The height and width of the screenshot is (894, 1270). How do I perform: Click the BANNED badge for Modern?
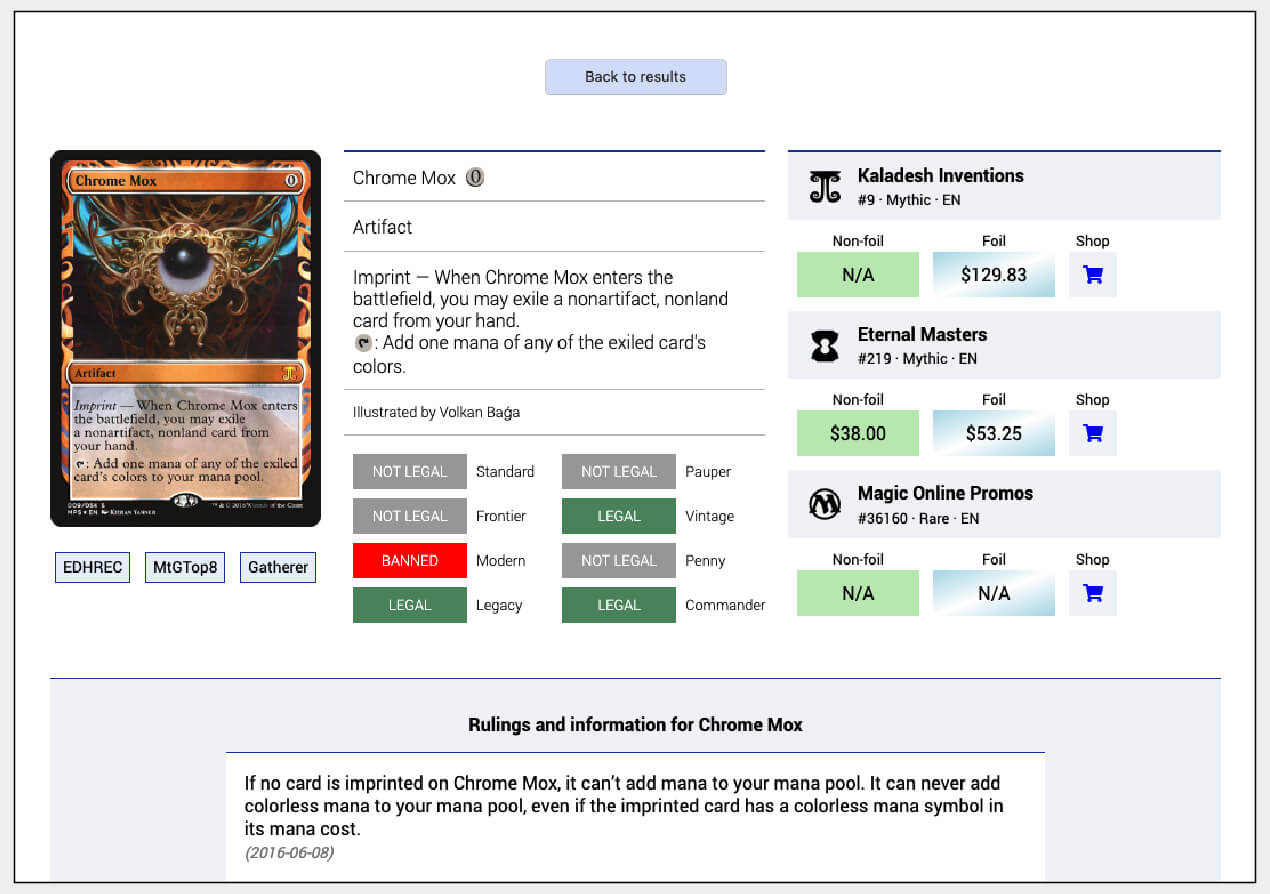click(409, 560)
